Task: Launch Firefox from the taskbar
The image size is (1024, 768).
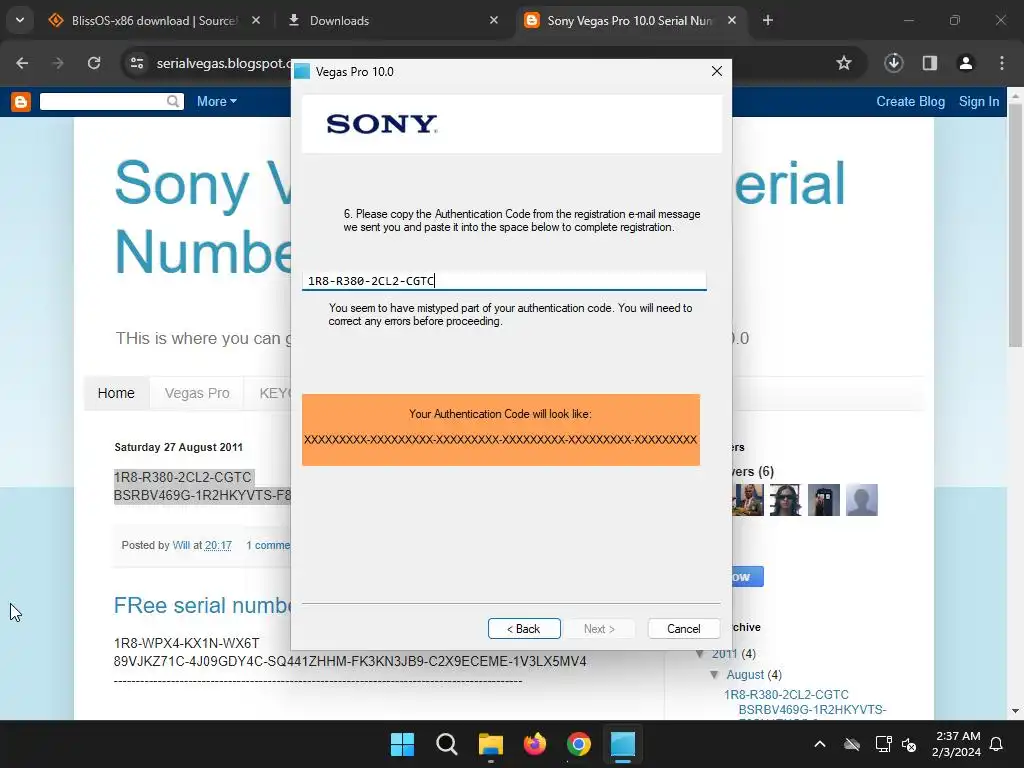Action: [x=535, y=744]
